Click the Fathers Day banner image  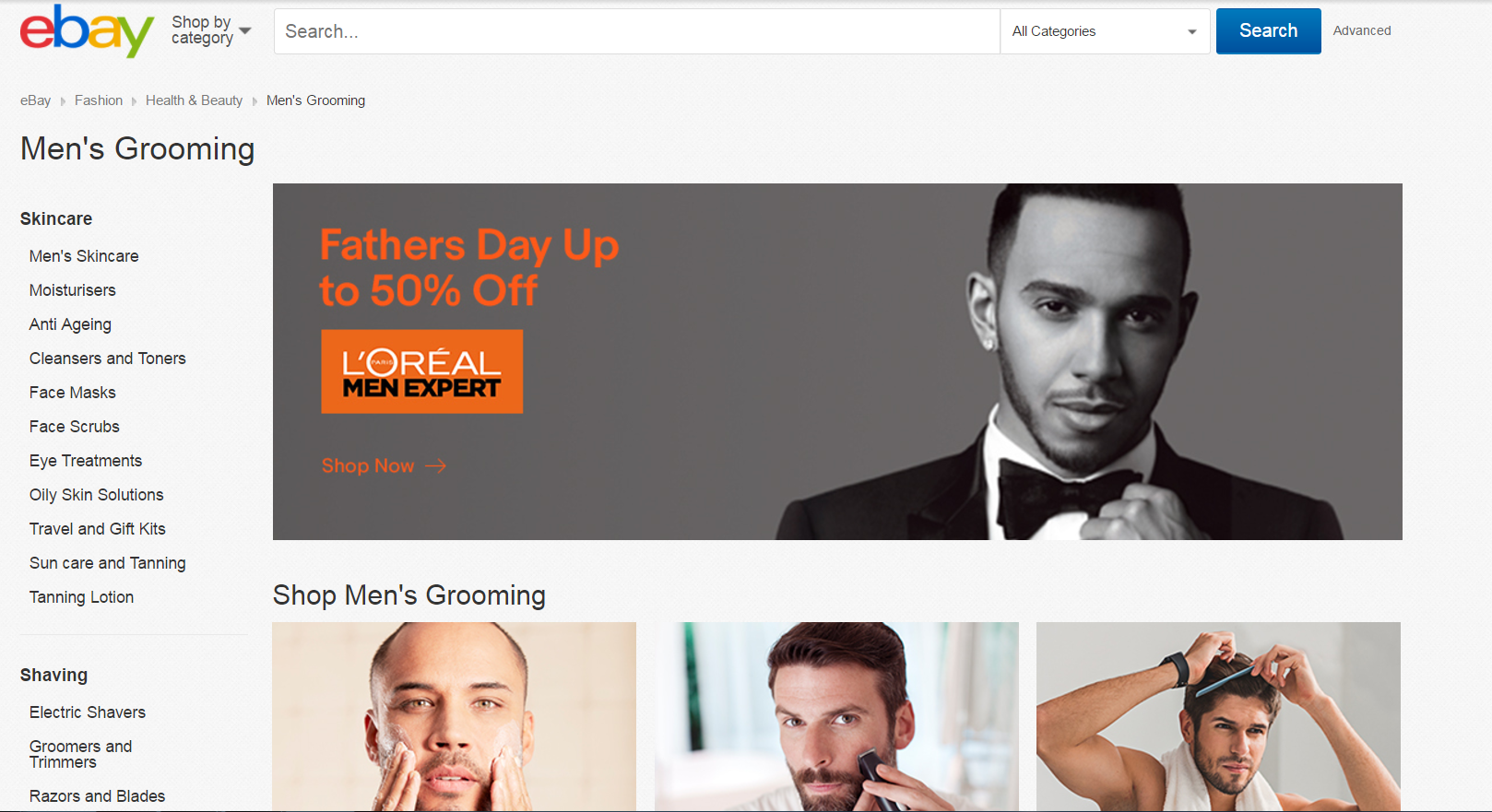837,361
